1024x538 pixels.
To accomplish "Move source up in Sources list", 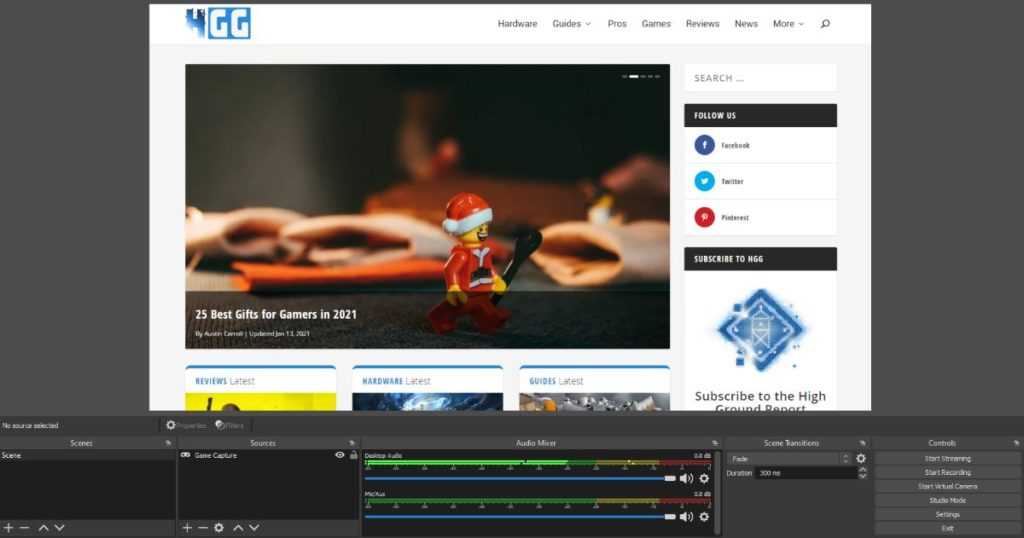I will [x=237, y=527].
